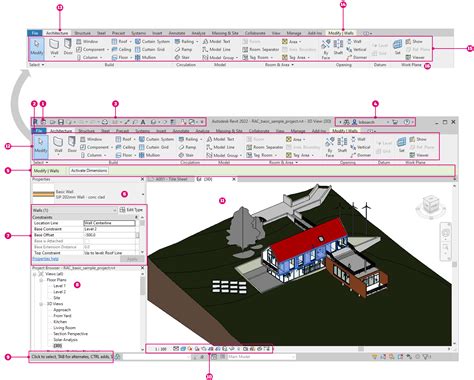Select the Kitchen 3D view
The image size is (474, 380).
[x=60, y=322]
